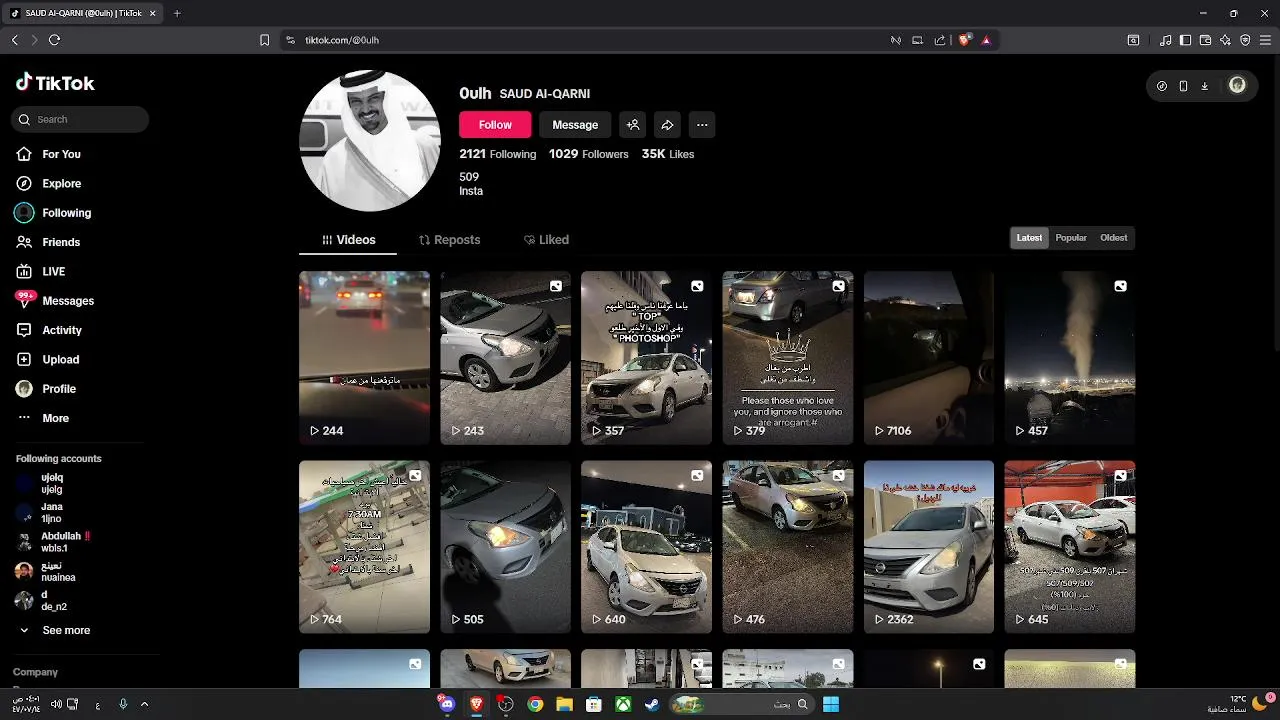The height and width of the screenshot is (720, 1280).
Task: Expand the taskbar hidden icons chevron
Action: [x=144, y=704]
